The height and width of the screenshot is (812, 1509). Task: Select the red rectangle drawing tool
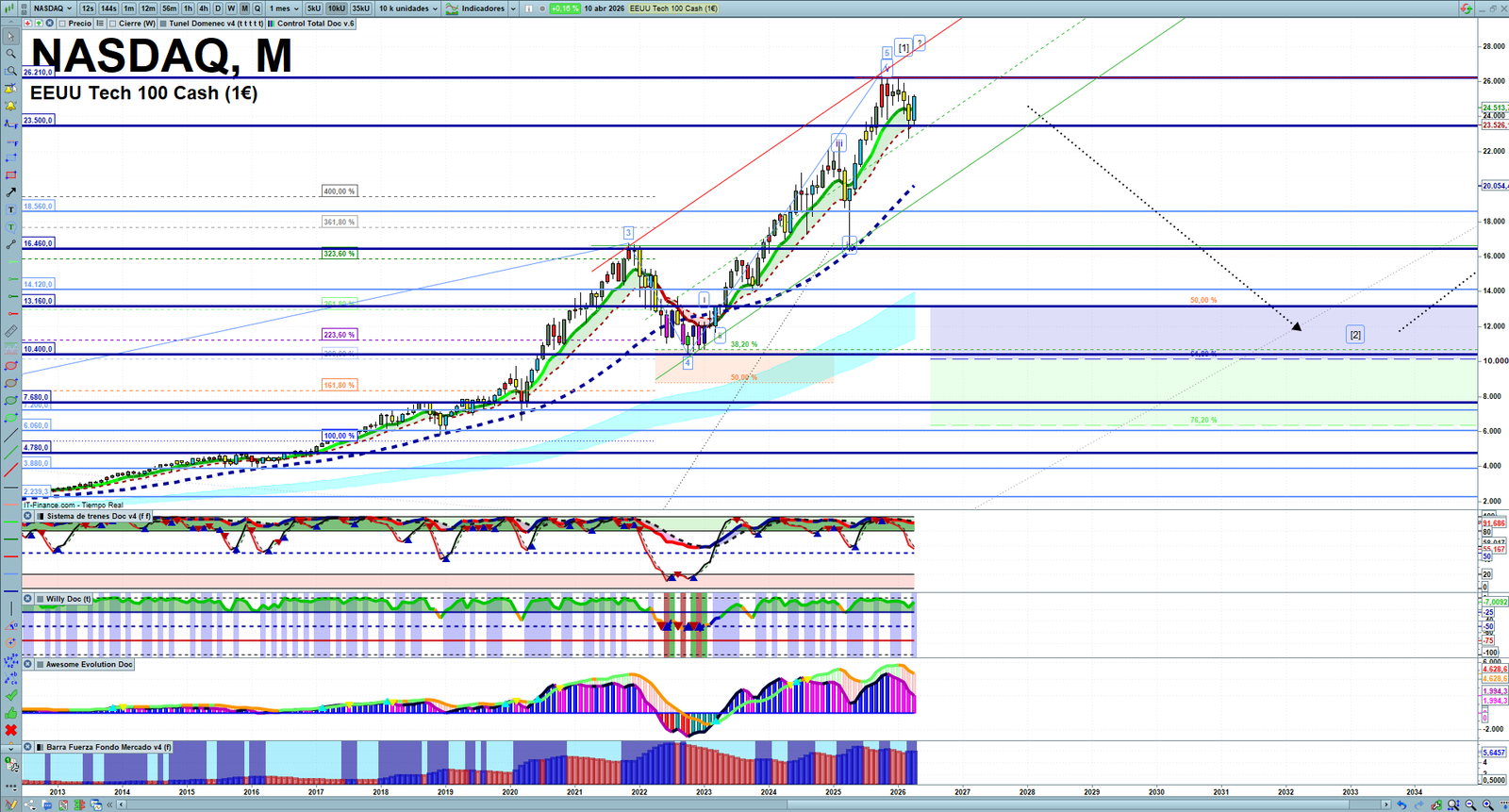pos(10,174)
